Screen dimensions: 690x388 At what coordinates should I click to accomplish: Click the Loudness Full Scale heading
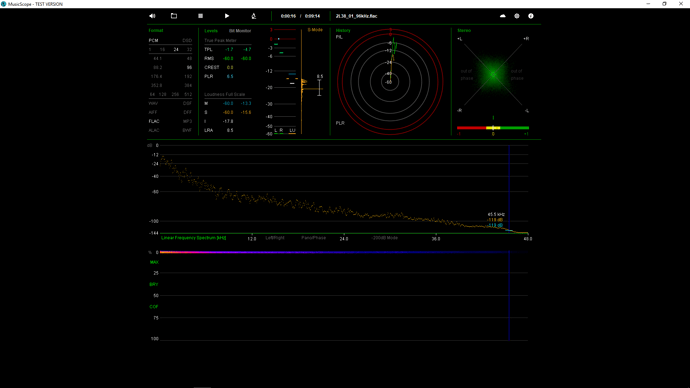coord(224,95)
